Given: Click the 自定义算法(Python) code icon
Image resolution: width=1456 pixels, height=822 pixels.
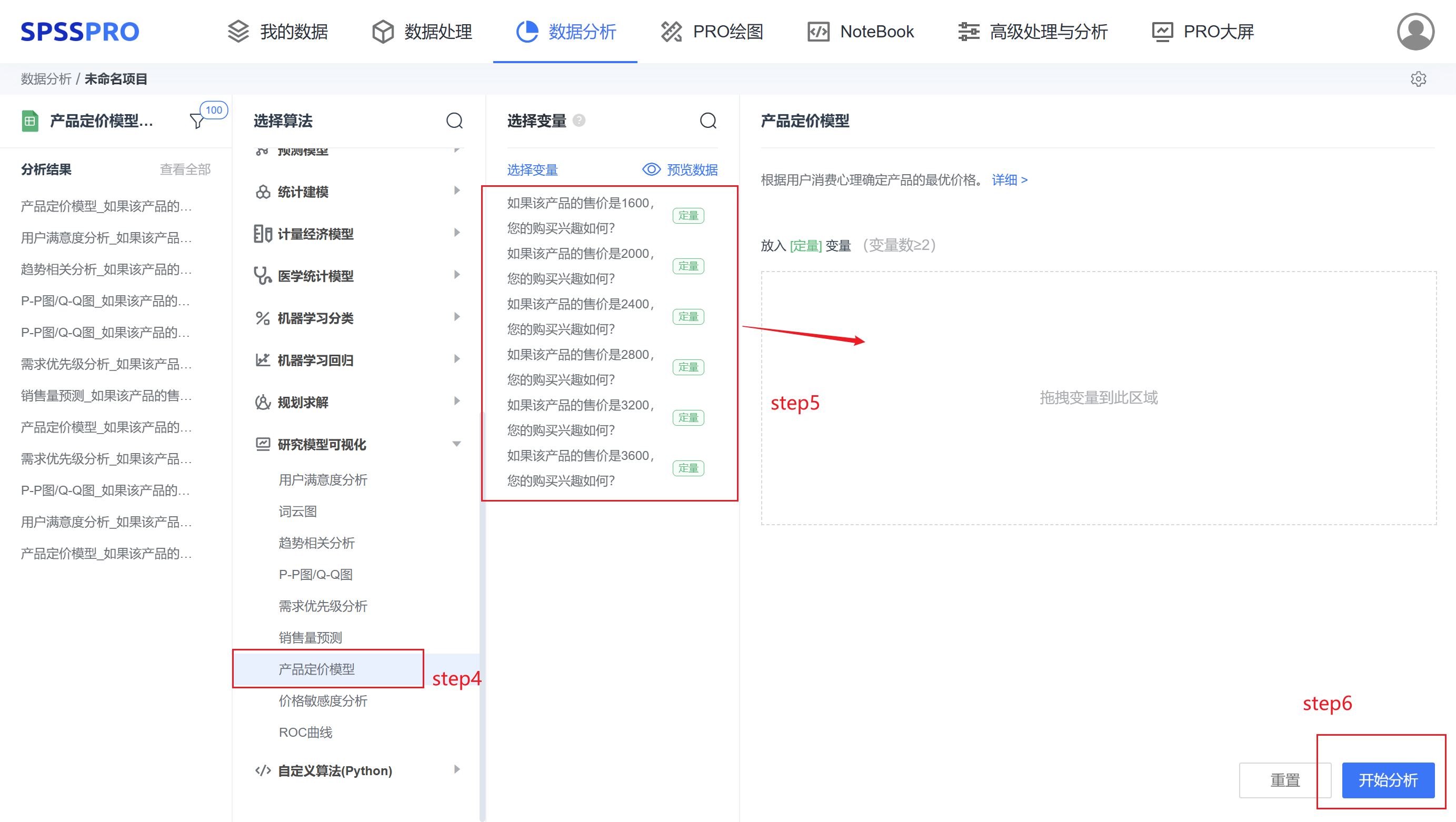Looking at the screenshot, I should click(263, 770).
